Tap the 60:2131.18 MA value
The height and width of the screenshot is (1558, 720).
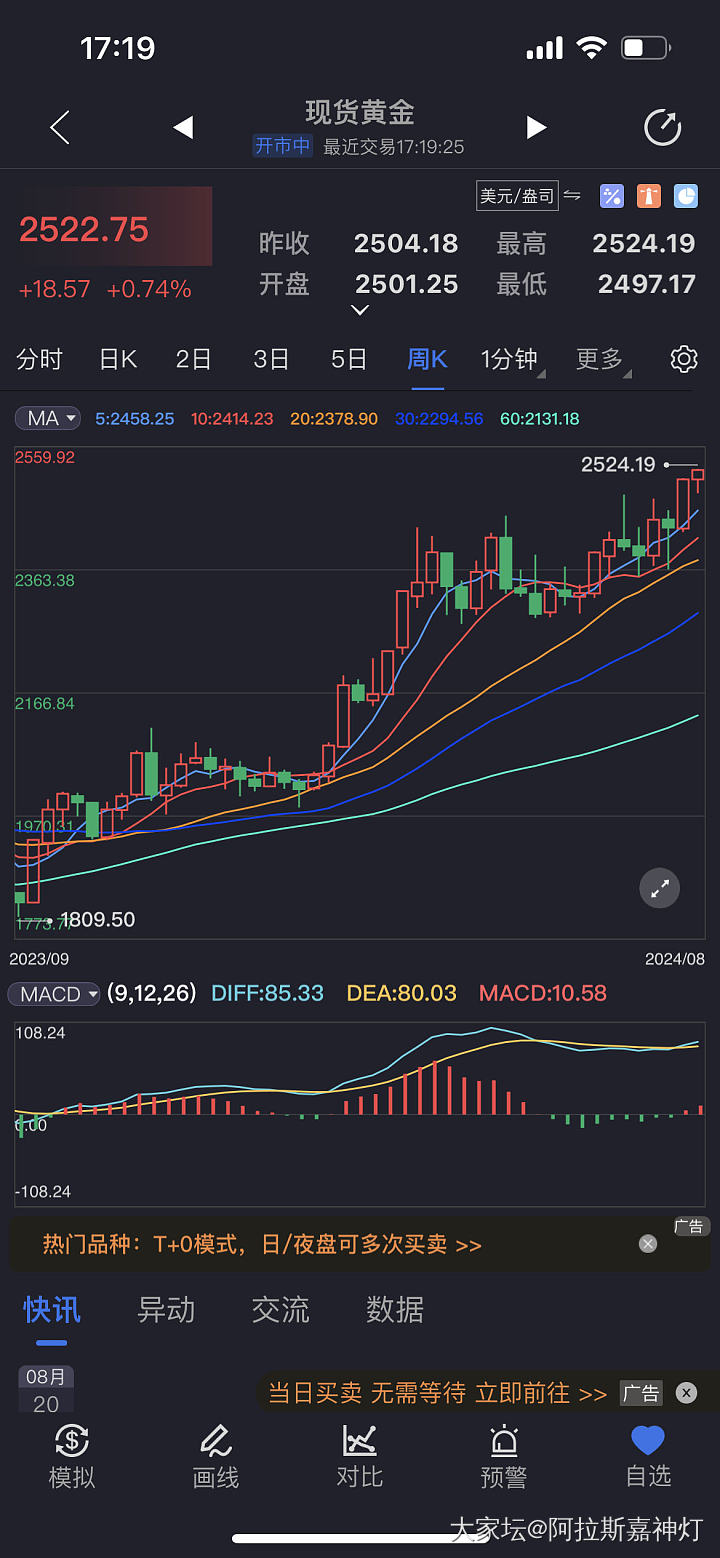(540, 419)
